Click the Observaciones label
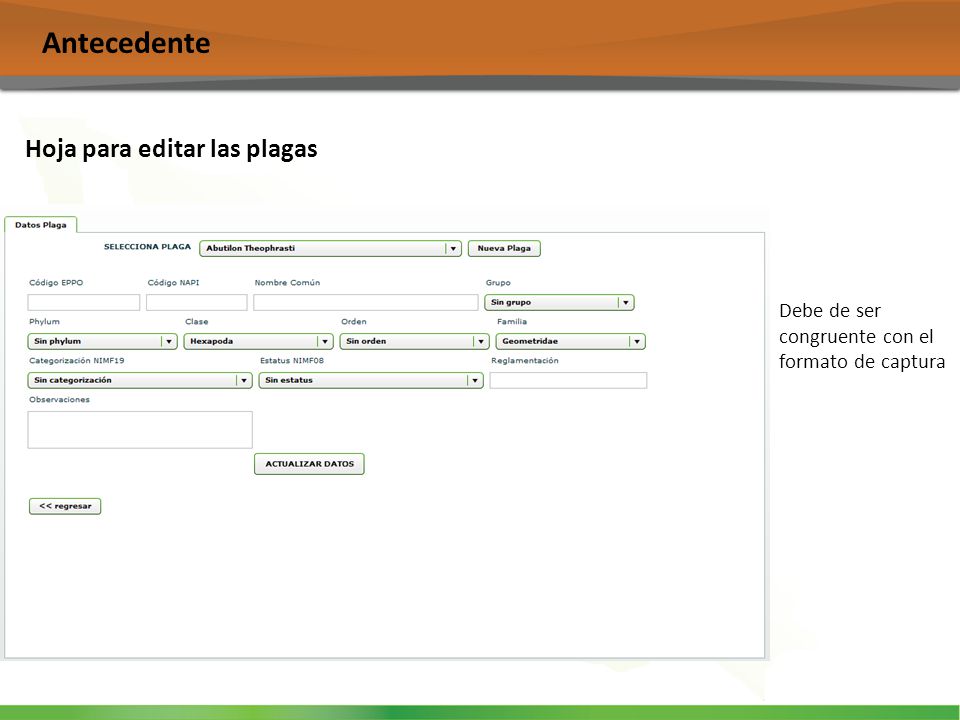 (59, 399)
